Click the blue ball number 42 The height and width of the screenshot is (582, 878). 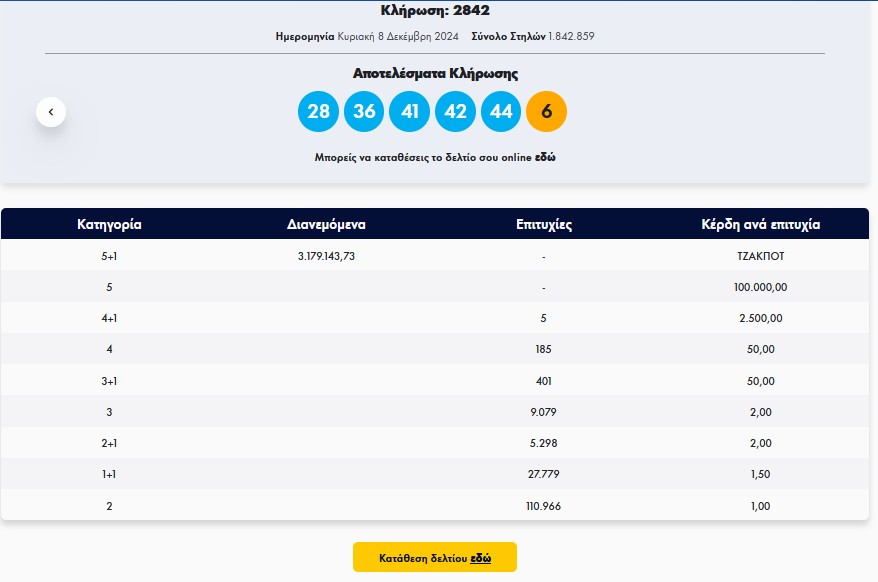tap(455, 111)
